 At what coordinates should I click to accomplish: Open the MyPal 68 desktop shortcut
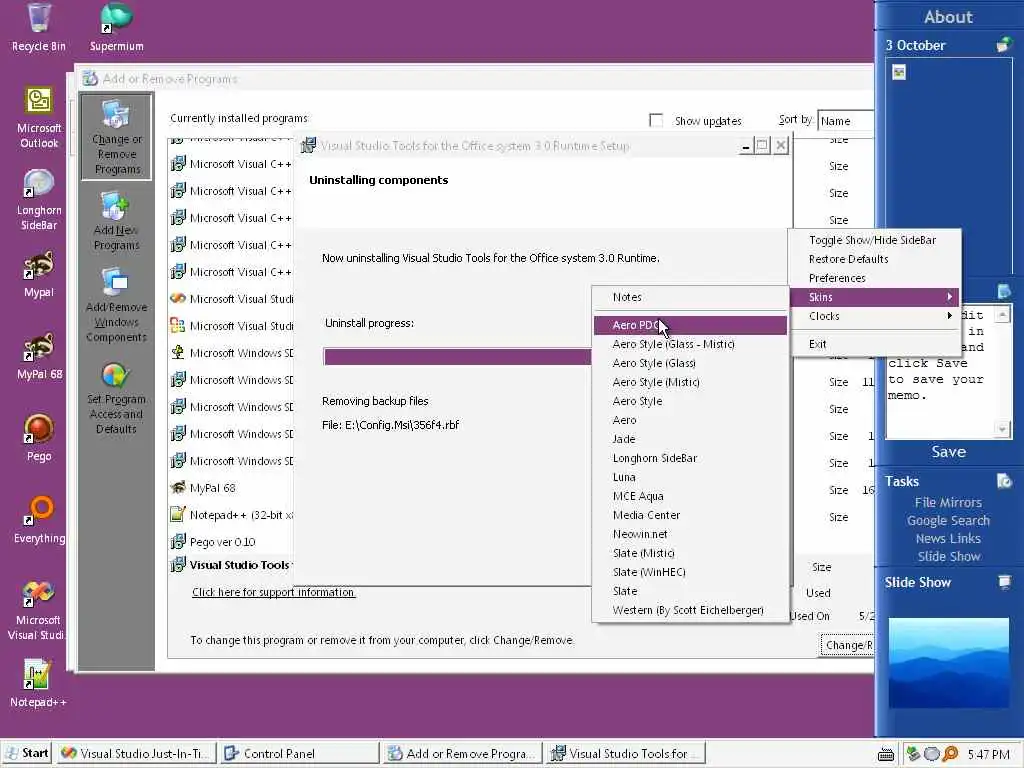(39, 357)
